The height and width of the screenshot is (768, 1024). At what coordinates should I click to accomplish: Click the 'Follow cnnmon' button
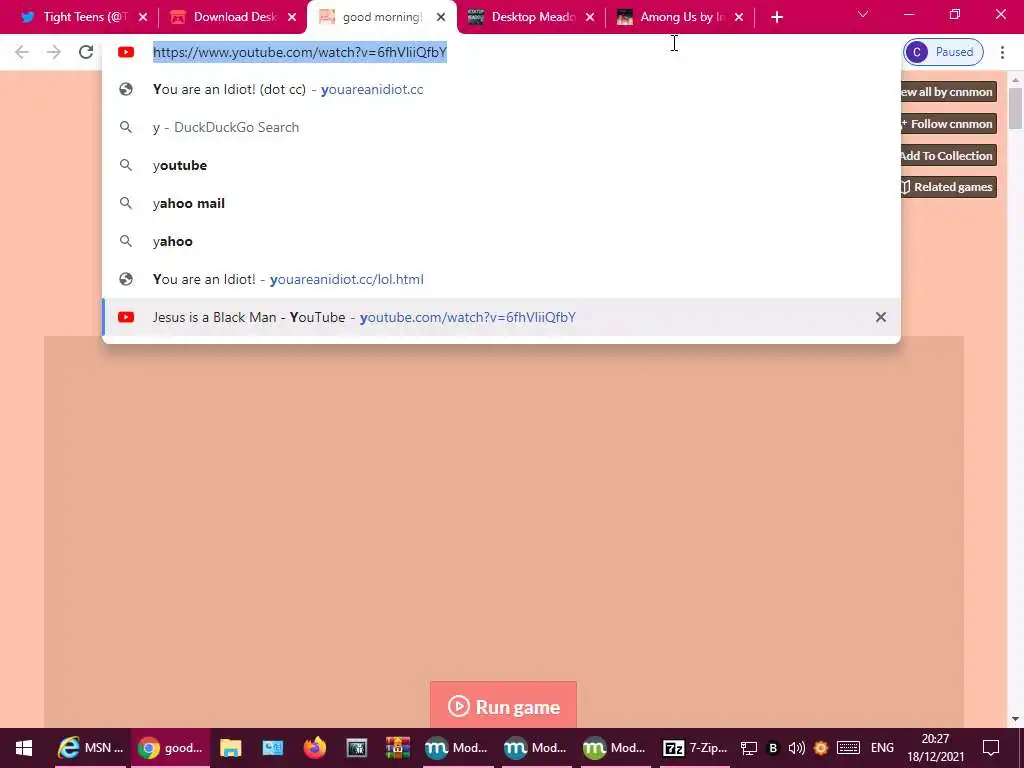tap(948, 123)
